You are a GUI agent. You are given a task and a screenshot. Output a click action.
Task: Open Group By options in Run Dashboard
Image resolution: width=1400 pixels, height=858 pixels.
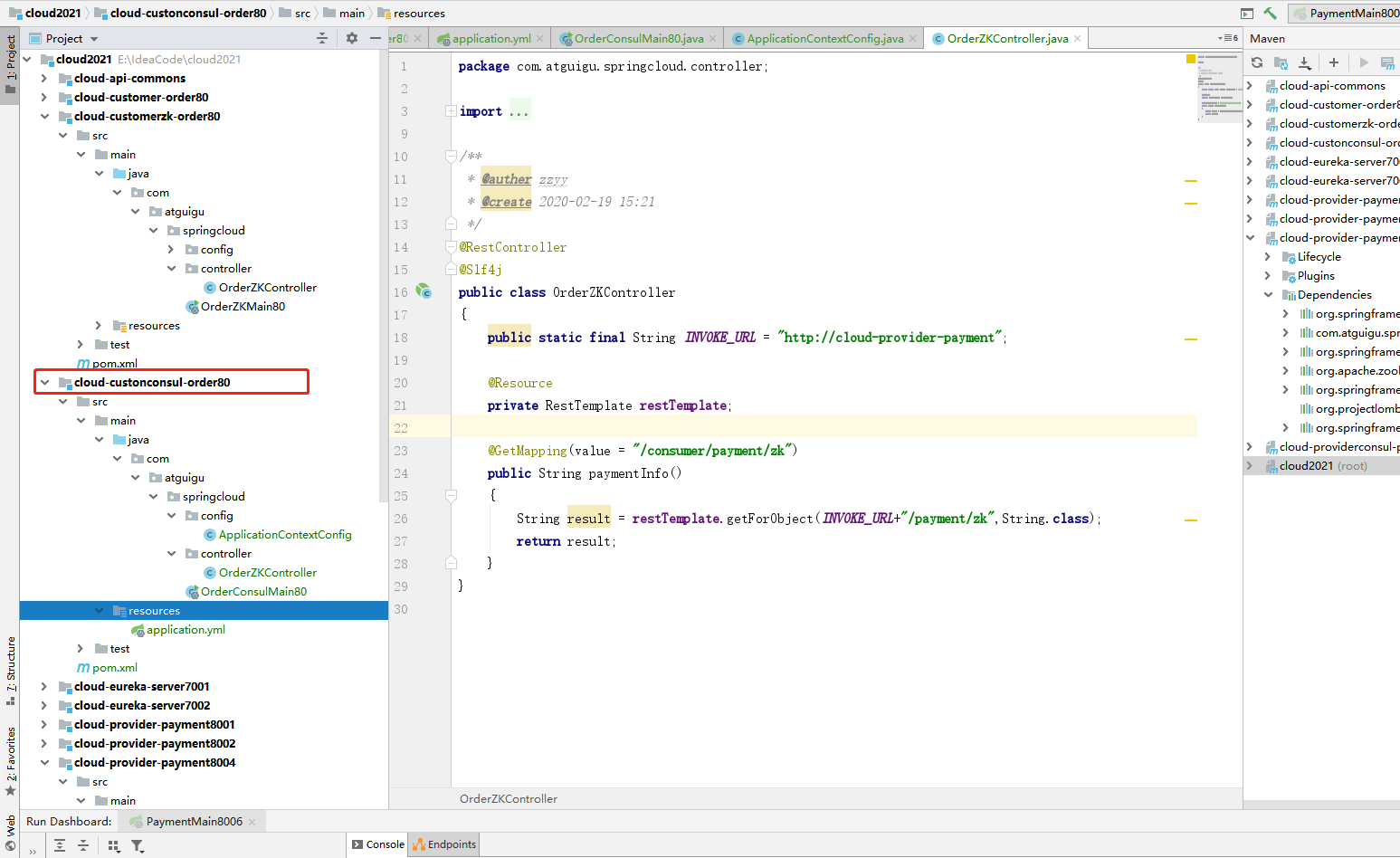pyautogui.click(x=114, y=845)
